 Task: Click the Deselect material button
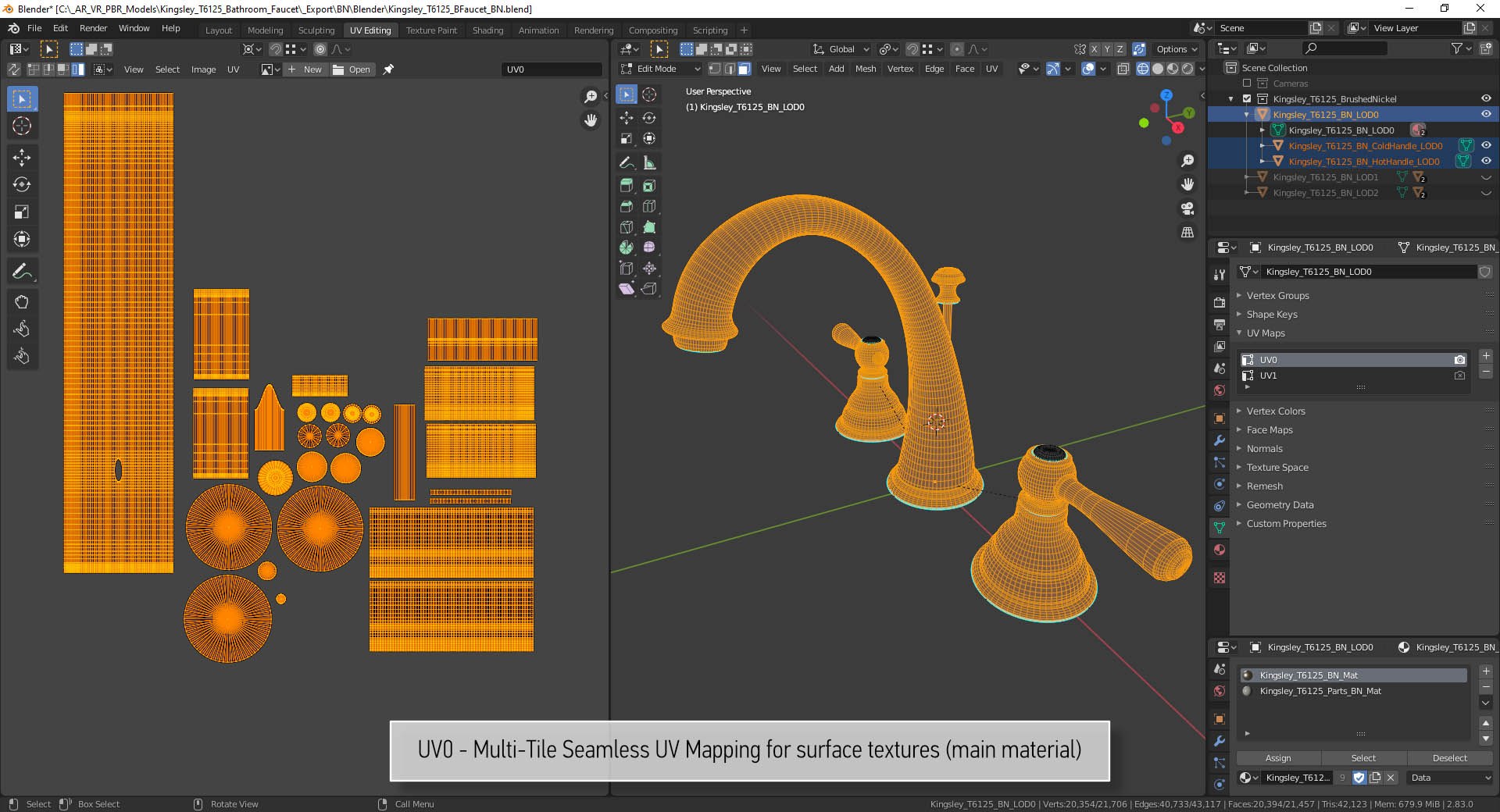1449,758
